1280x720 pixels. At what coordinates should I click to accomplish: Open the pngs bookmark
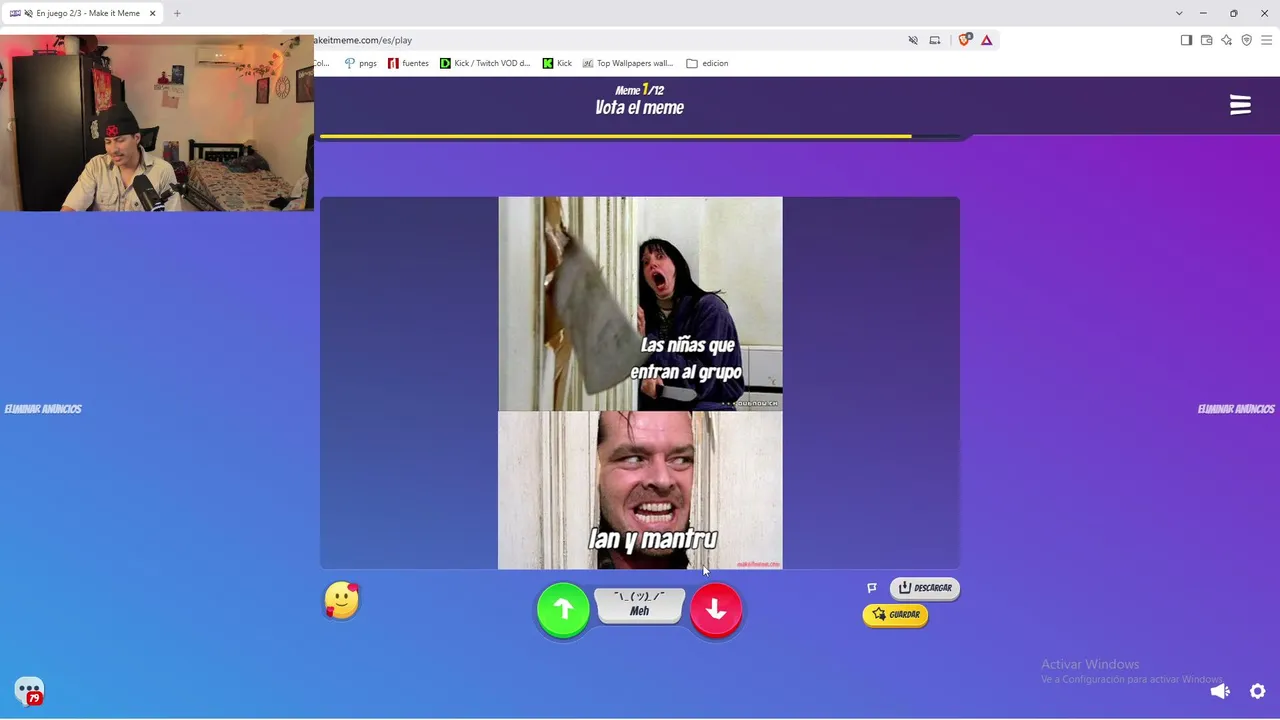[360, 63]
